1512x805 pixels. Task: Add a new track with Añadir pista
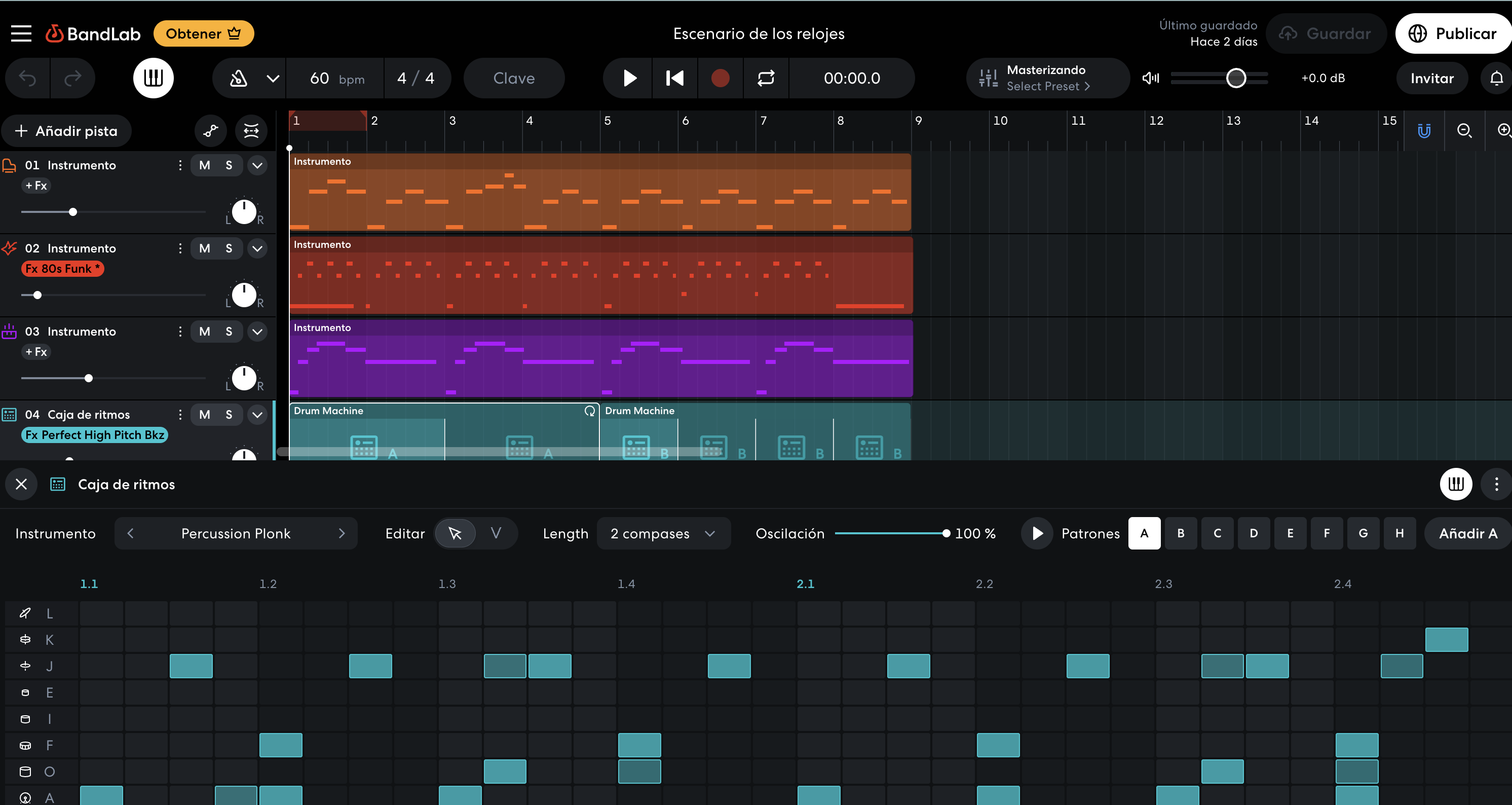[x=66, y=131]
